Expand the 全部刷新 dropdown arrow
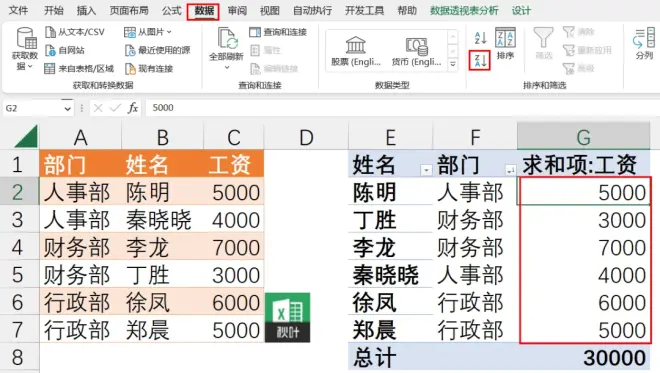Screen dimensions: 660x373 click(227, 67)
